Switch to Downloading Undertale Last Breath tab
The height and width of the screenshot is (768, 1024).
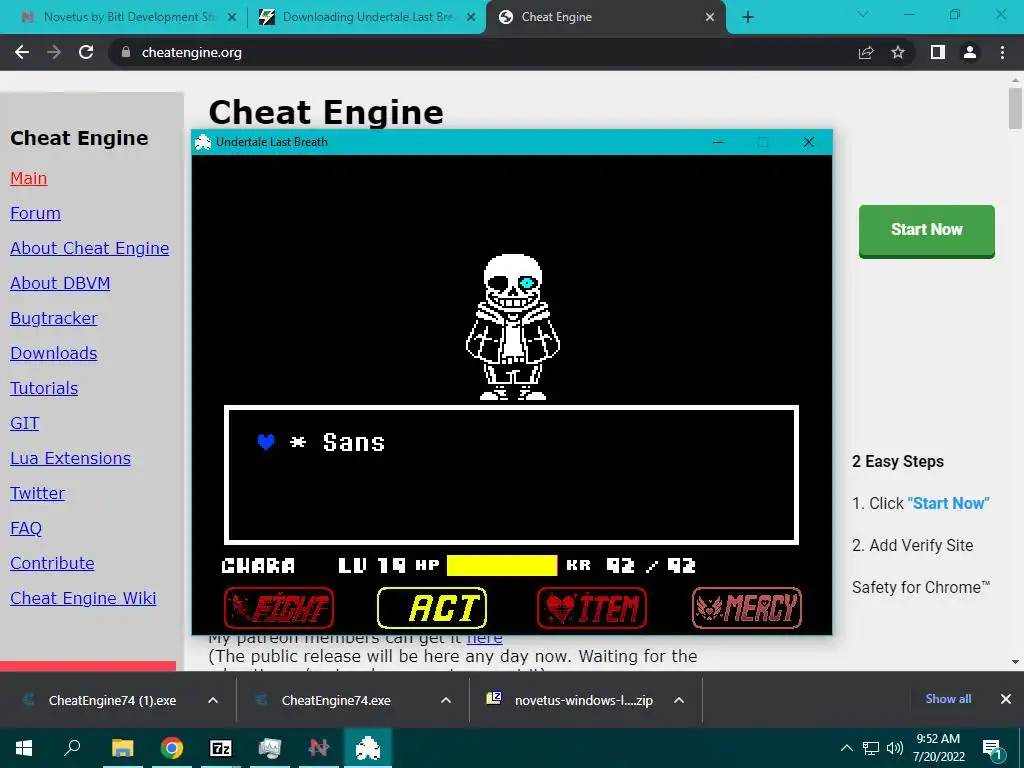point(366,17)
